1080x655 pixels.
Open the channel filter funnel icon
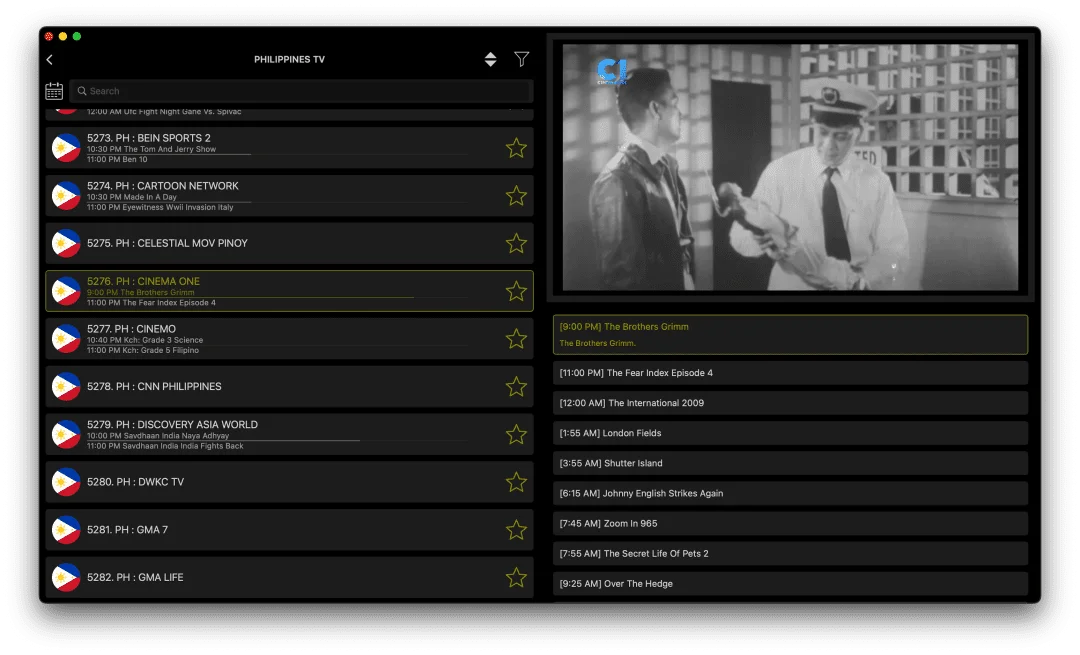point(521,59)
